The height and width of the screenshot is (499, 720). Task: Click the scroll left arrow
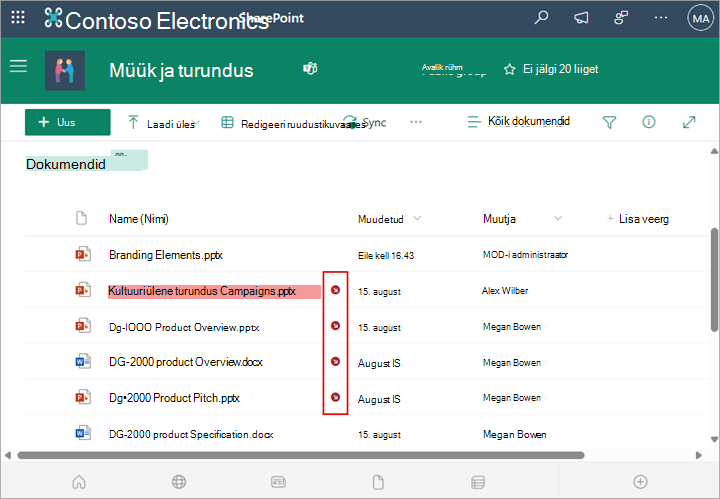pos(8,455)
